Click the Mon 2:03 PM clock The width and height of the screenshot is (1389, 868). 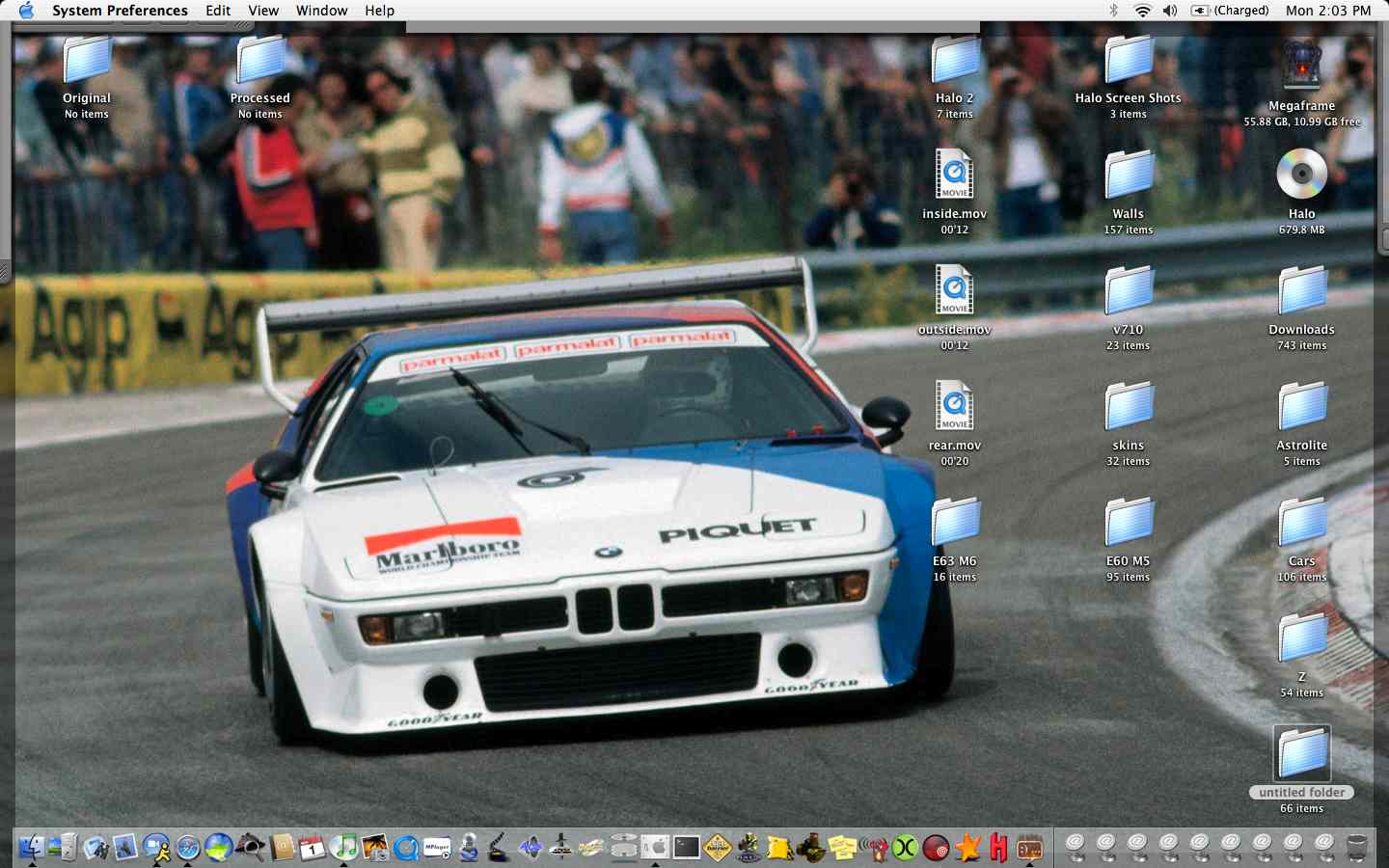(x=1327, y=11)
